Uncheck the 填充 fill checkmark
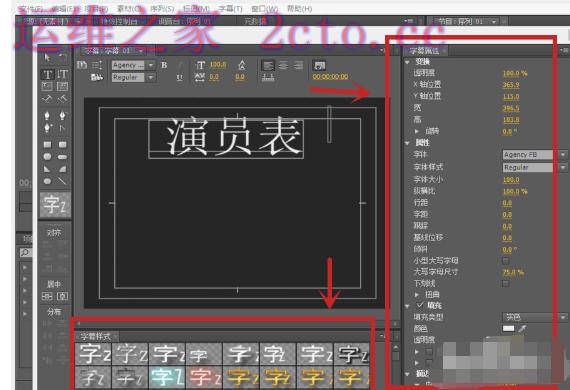The image size is (570, 390). (x=420, y=305)
